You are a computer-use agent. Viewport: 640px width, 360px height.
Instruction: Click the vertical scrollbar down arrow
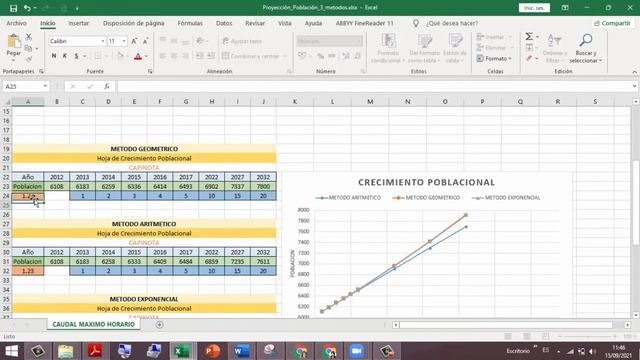(x=636, y=315)
